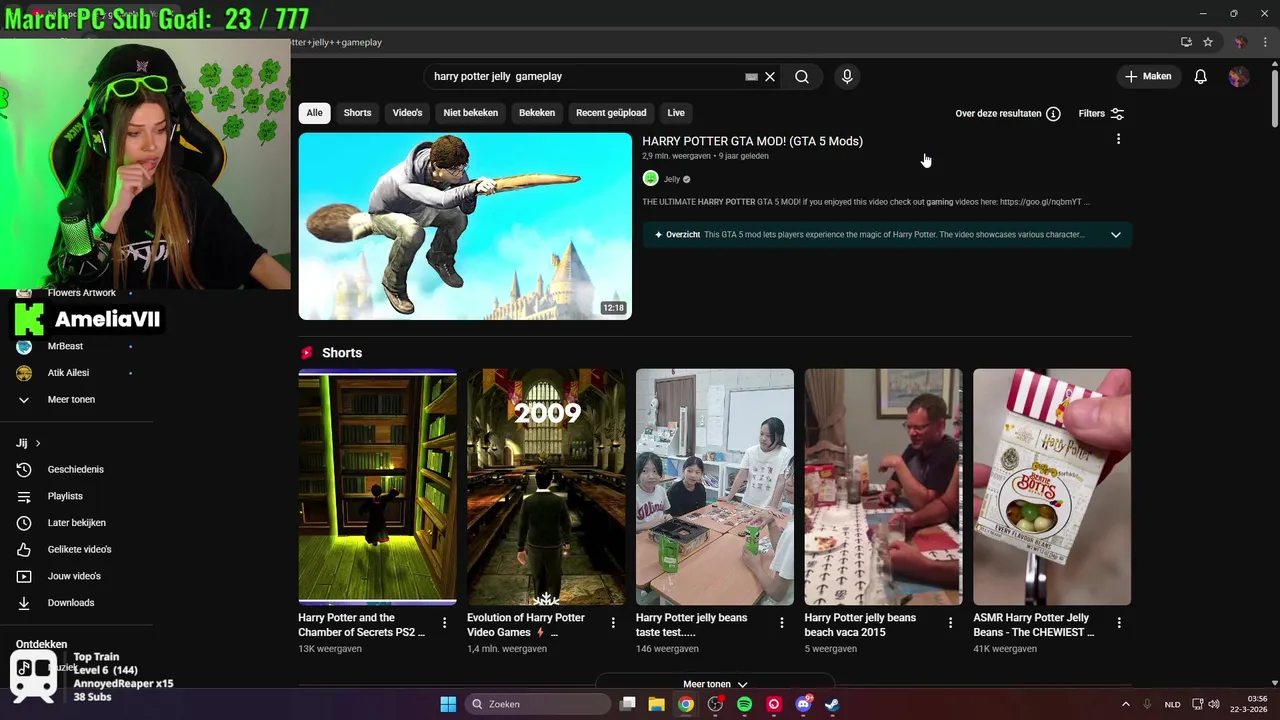Image resolution: width=1280 pixels, height=720 pixels.
Task: Open volume control in system tray
Action: point(1214,704)
